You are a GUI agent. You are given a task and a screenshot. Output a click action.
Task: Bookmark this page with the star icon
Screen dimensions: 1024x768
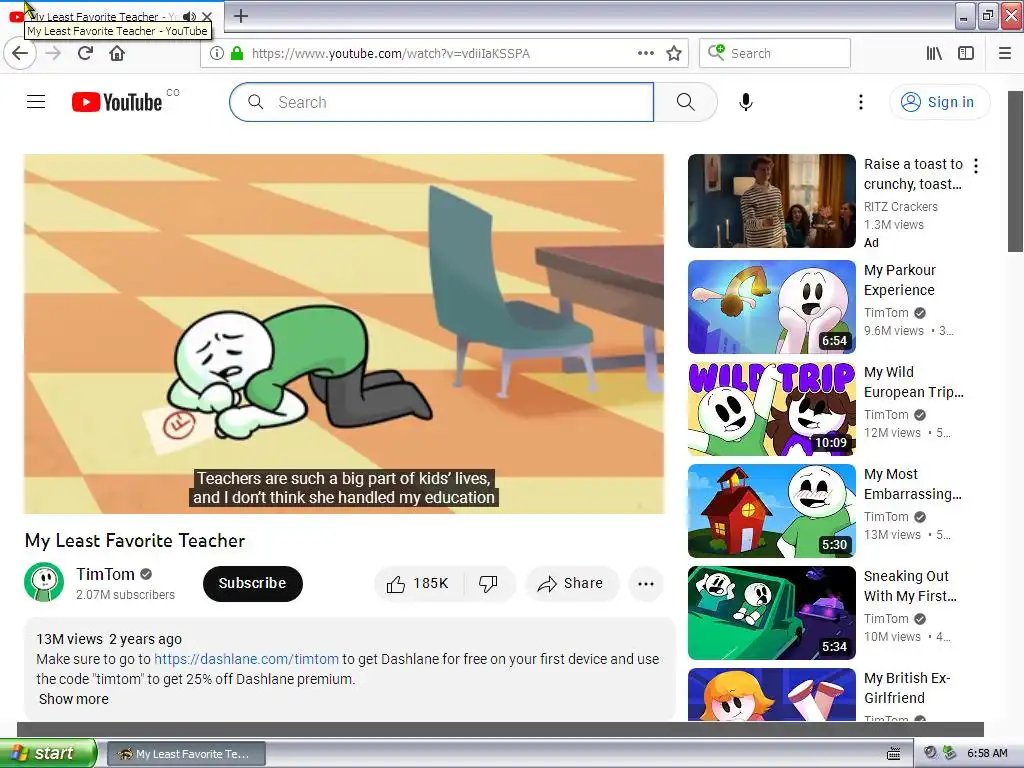[674, 54]
